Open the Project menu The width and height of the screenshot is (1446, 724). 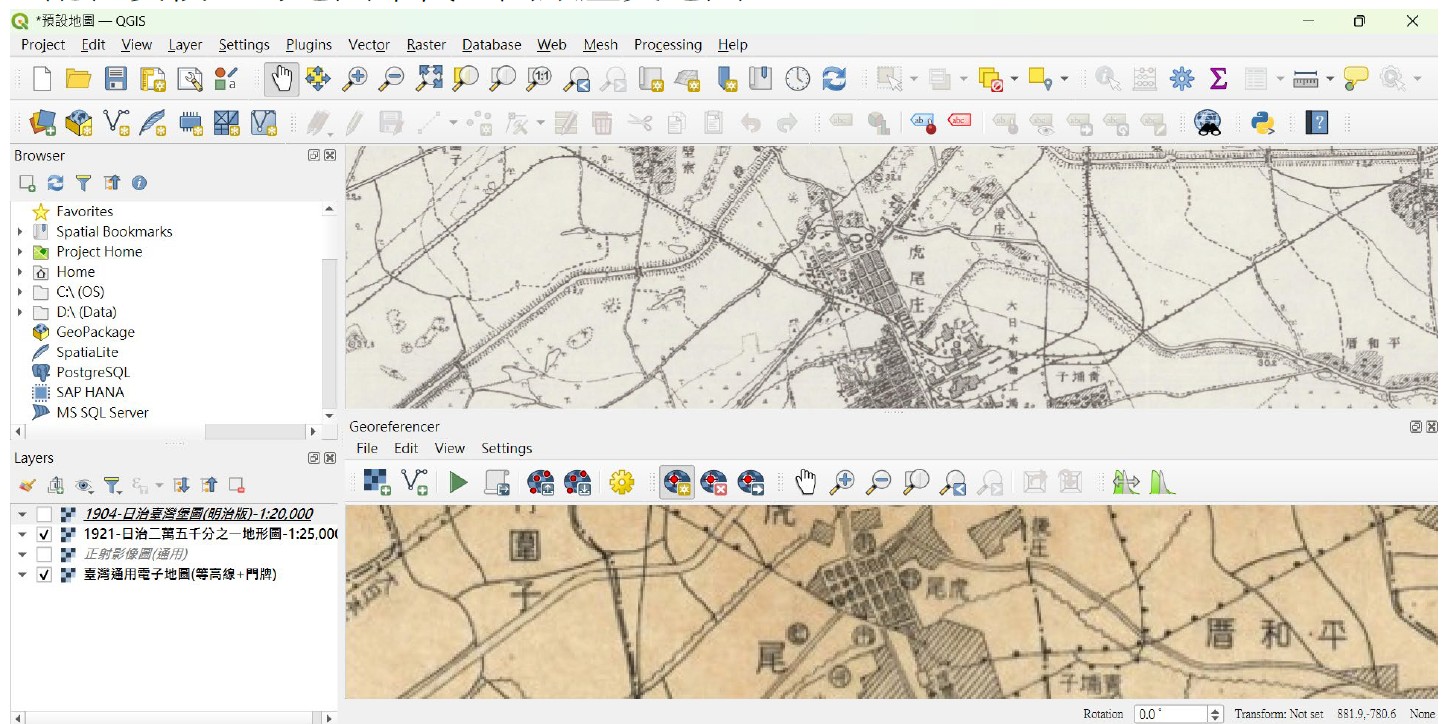[x=43, y=44]
